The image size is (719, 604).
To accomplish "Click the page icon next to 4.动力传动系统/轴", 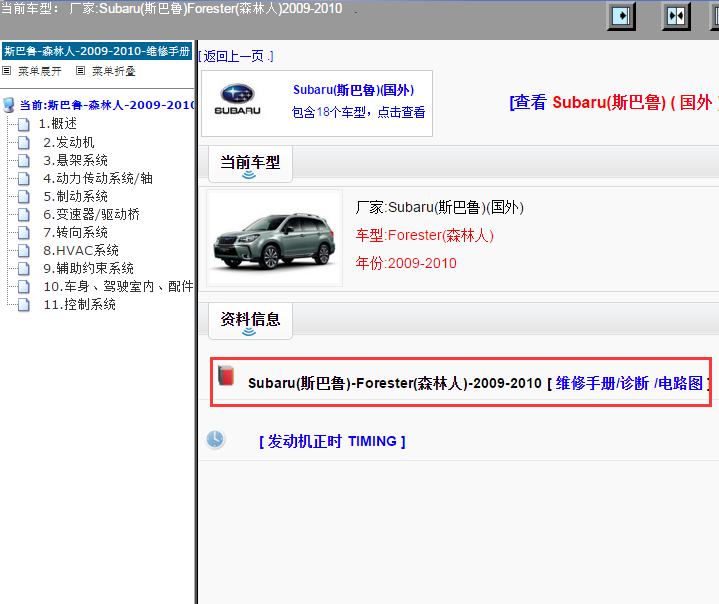I will pyautogui.click(x=24, y=178).
